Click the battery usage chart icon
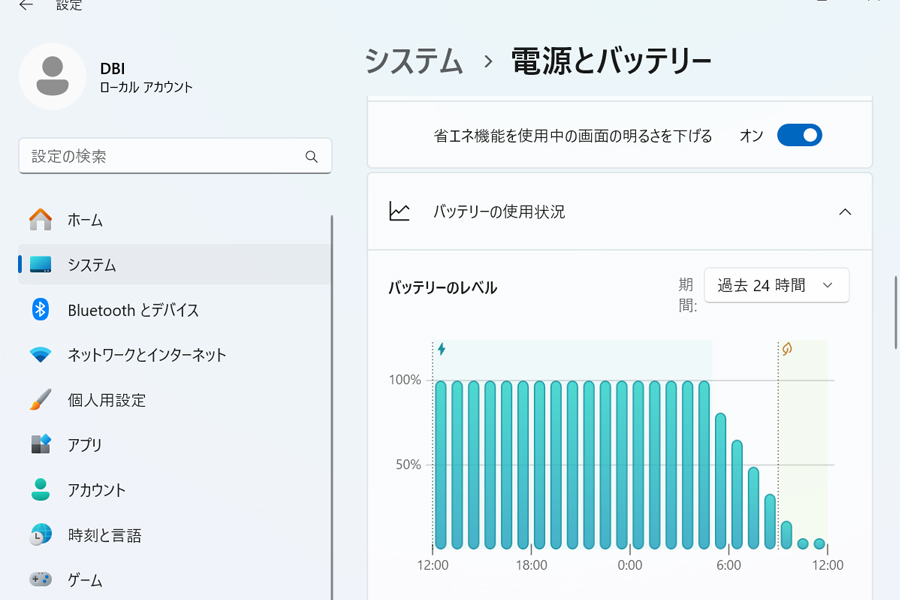Viewport: 900px width, 600px height. [399, 211]
